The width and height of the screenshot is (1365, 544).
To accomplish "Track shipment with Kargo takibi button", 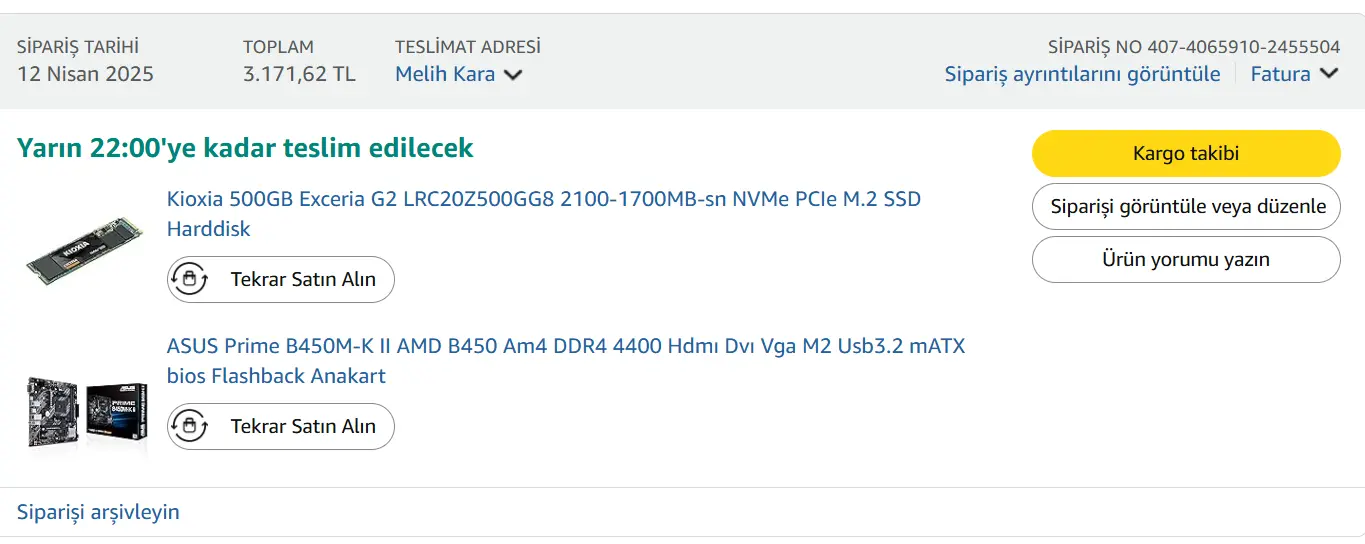I will pos(1186,153).
